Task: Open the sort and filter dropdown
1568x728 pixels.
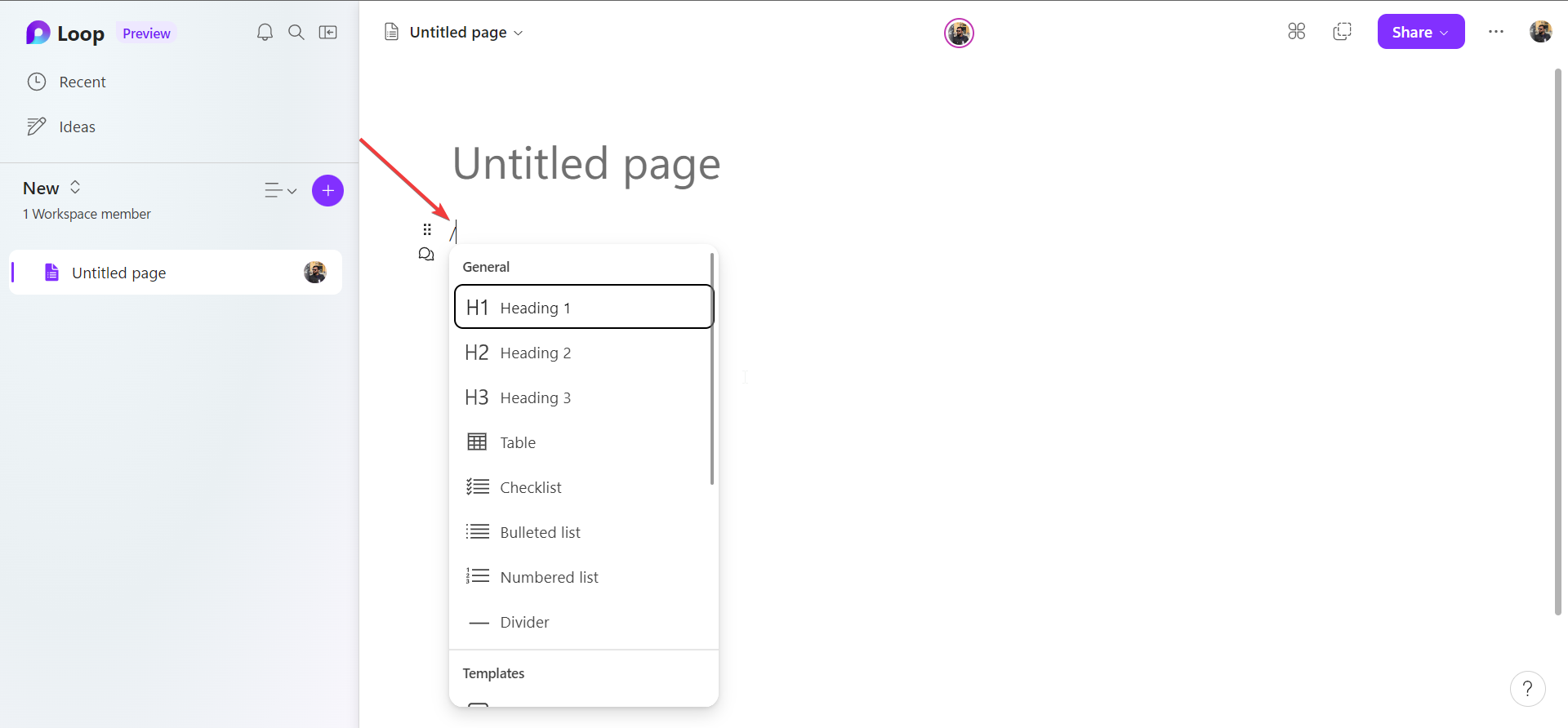Action: click(280, 191)
